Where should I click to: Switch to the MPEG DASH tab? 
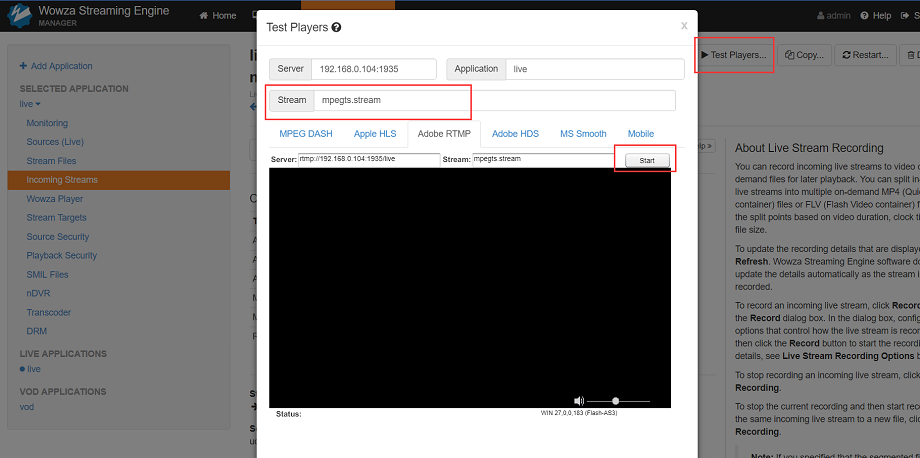pos(306,134)
